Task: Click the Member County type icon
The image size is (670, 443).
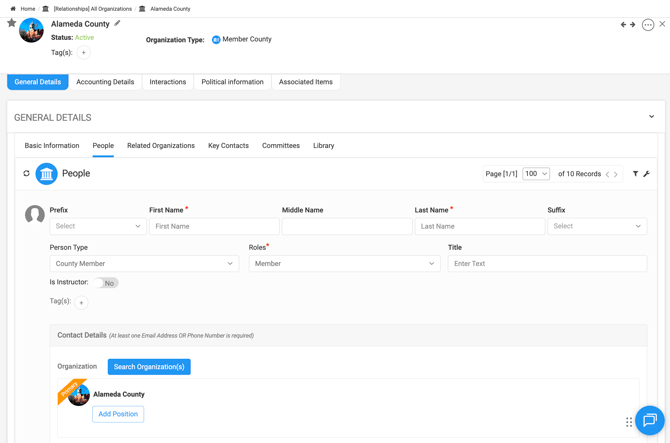Action: click(216, 40)
